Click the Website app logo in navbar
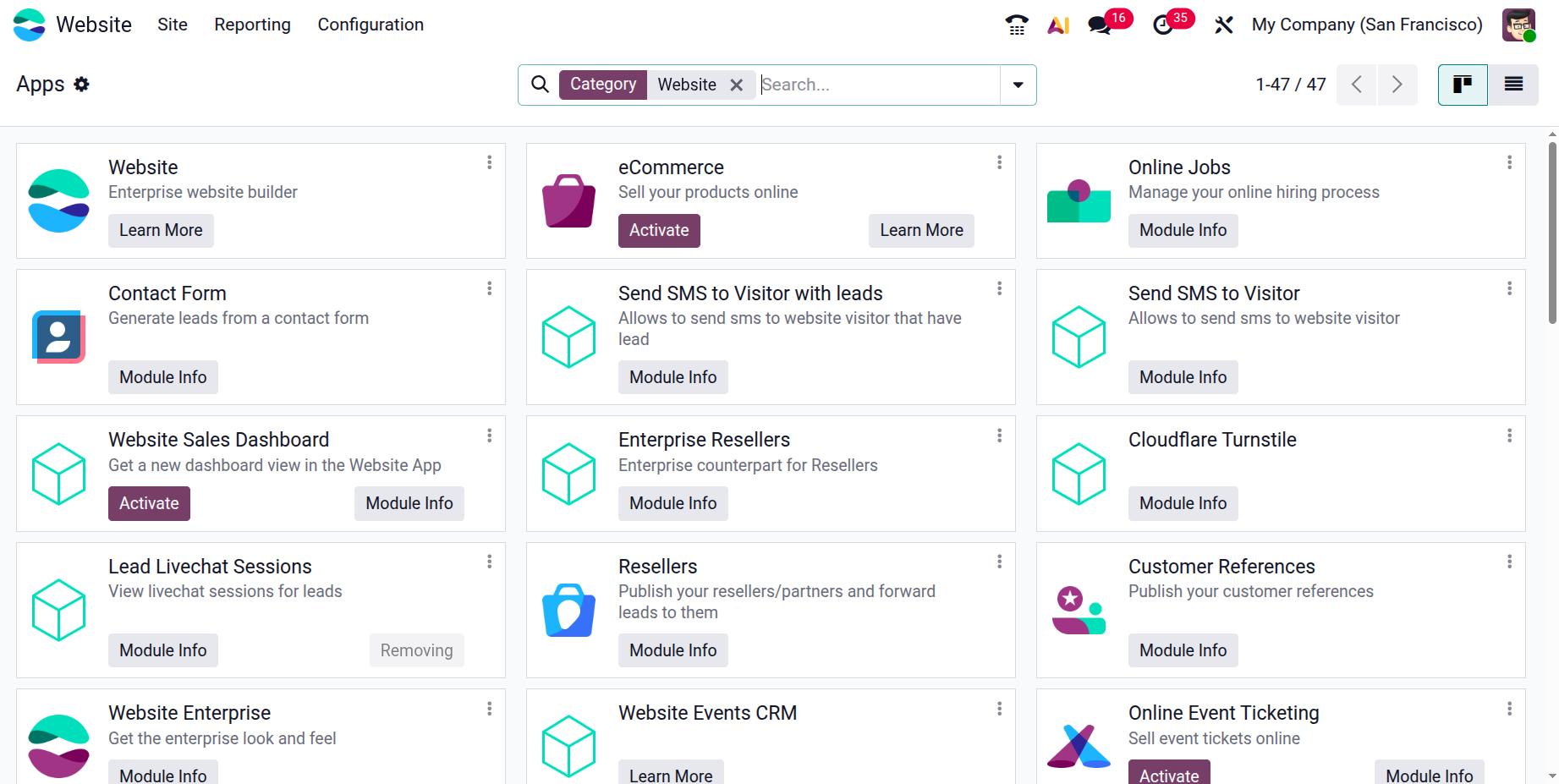The image size is (1559, 784). (30, 25)
